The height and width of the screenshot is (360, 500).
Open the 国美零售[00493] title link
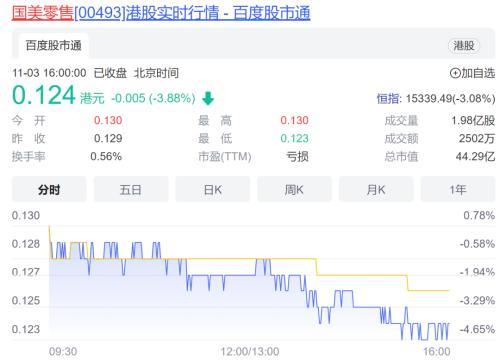(161, 13)
